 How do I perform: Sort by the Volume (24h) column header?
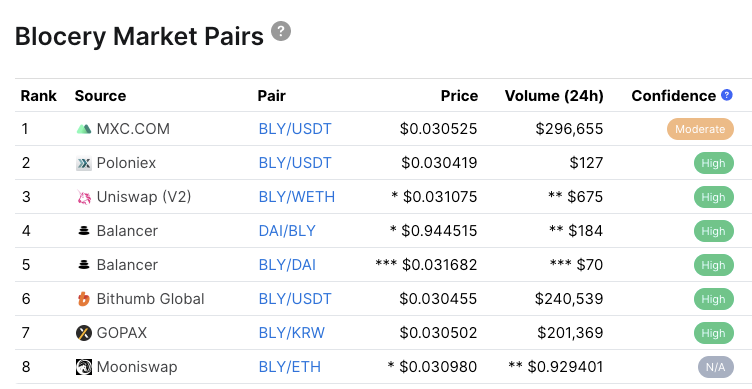554,95
